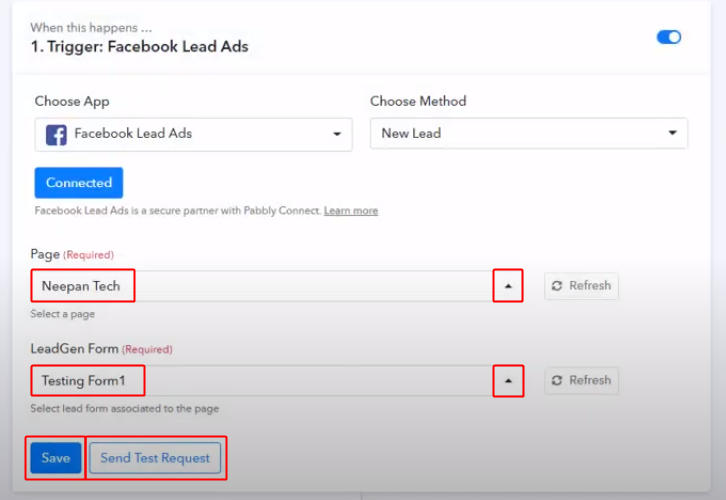
Task: Click the Save button
Action: click(x=56, y=458)
